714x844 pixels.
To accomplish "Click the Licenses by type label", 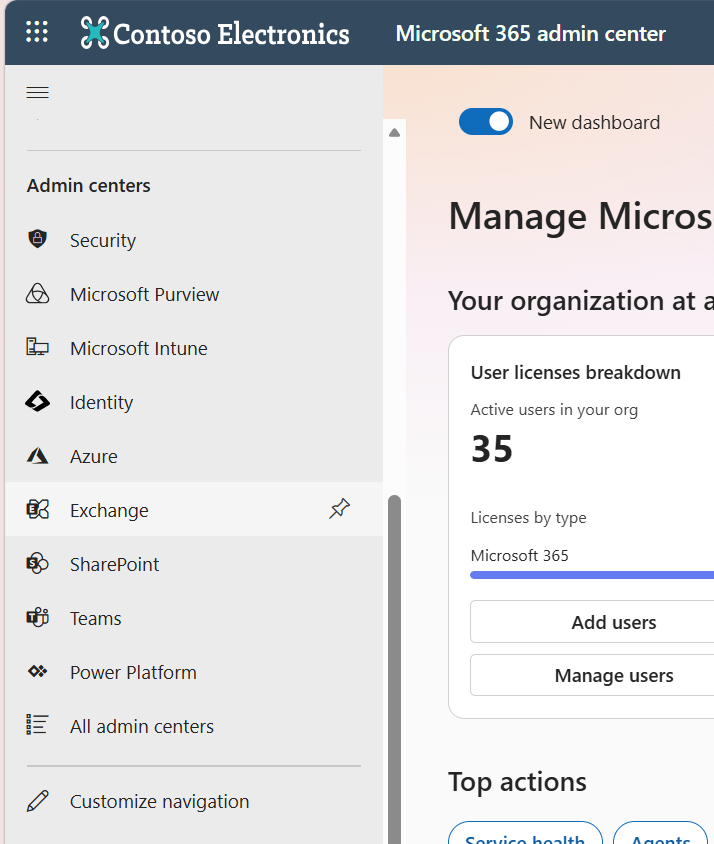I will 528,518.
